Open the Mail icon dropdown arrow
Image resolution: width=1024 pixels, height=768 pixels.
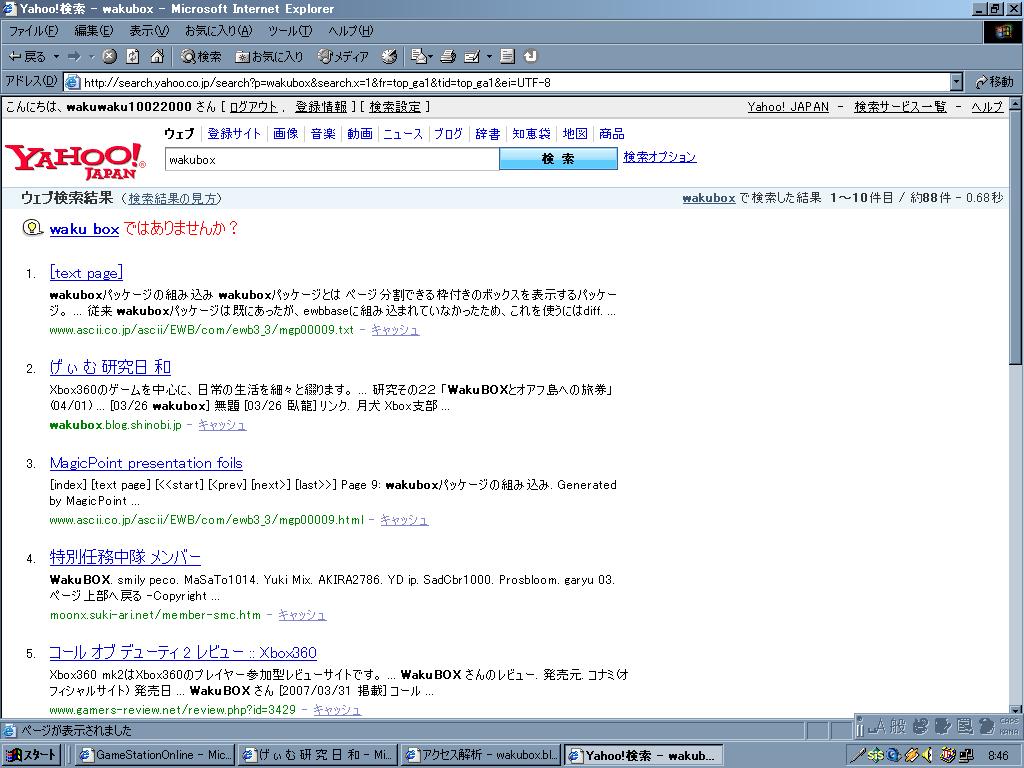pos(430,57)
